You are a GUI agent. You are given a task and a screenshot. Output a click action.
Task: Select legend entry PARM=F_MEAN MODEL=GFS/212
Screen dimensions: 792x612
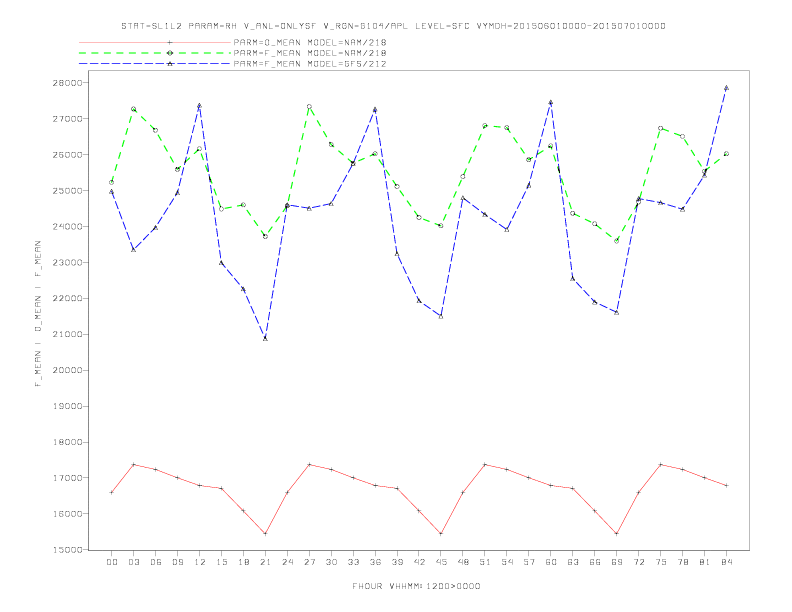[310, 64]
